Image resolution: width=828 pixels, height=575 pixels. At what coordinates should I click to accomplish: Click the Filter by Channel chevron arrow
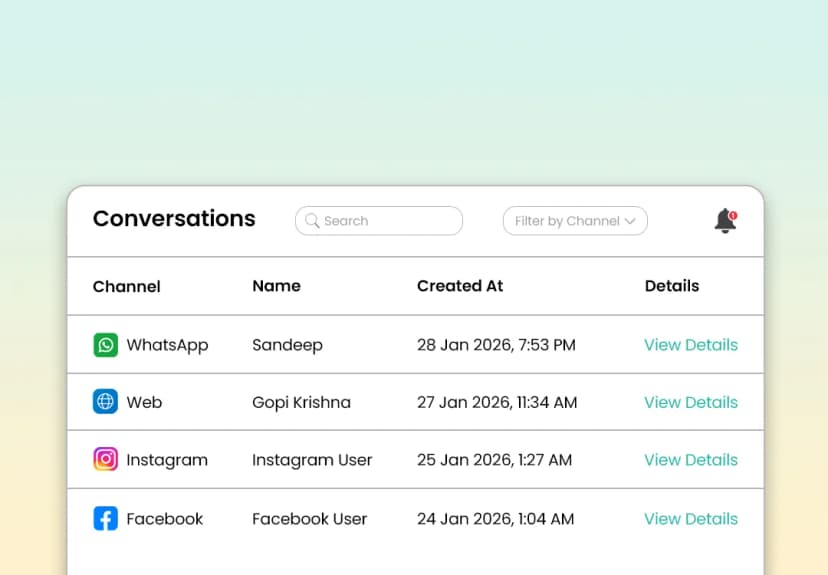tap(630, 221)
